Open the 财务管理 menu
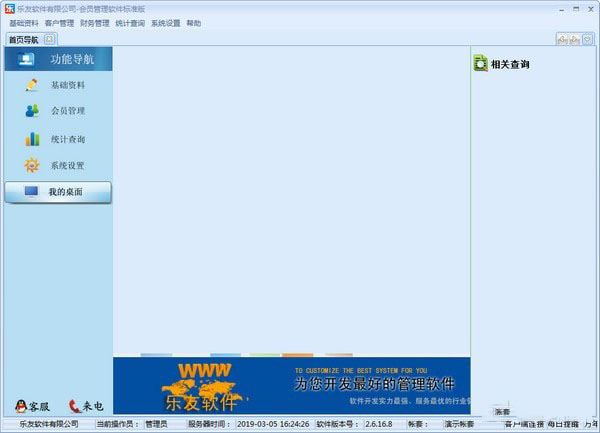This screenshot has height=433, width=600. tap(95, 23)
